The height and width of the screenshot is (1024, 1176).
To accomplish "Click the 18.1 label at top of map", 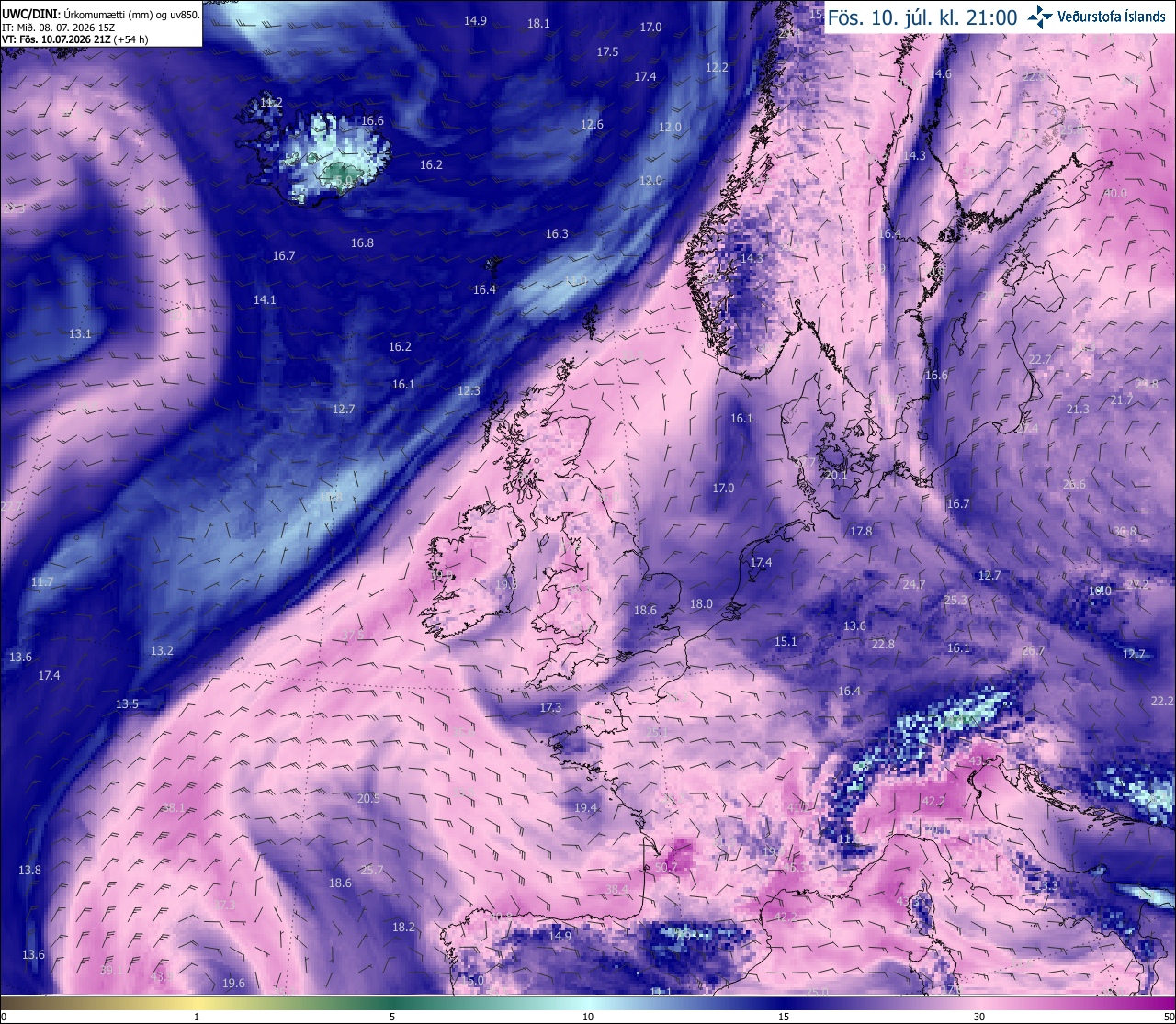I will [538, 24].
